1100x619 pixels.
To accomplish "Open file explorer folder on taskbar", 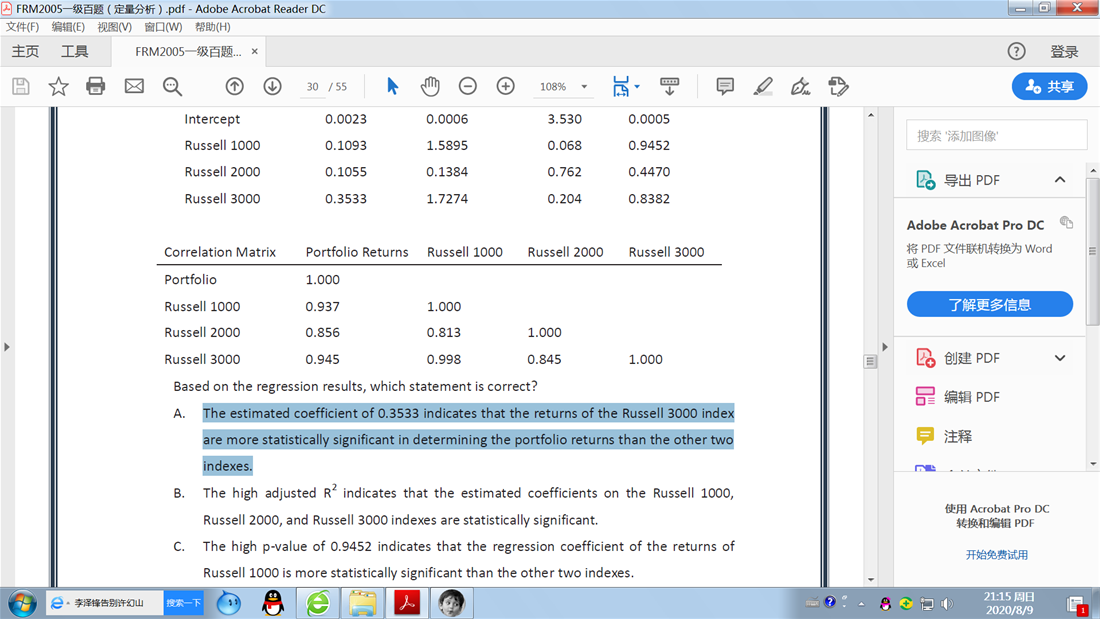I will (x=362, y=603).
